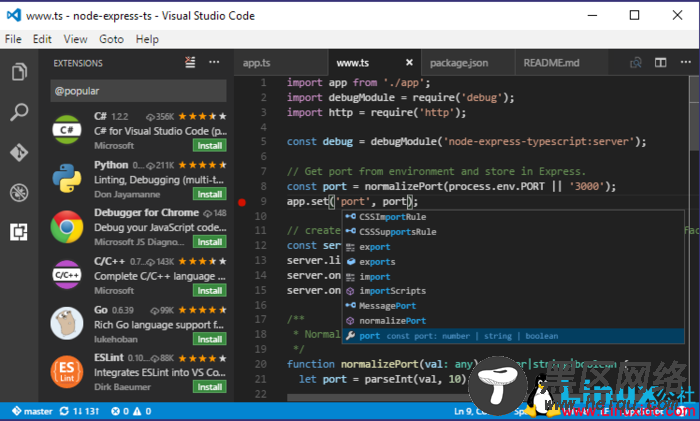Viewport: 700px width, 421px height.
Task: Select CSSImportRule suggestion
Action: 513,217
